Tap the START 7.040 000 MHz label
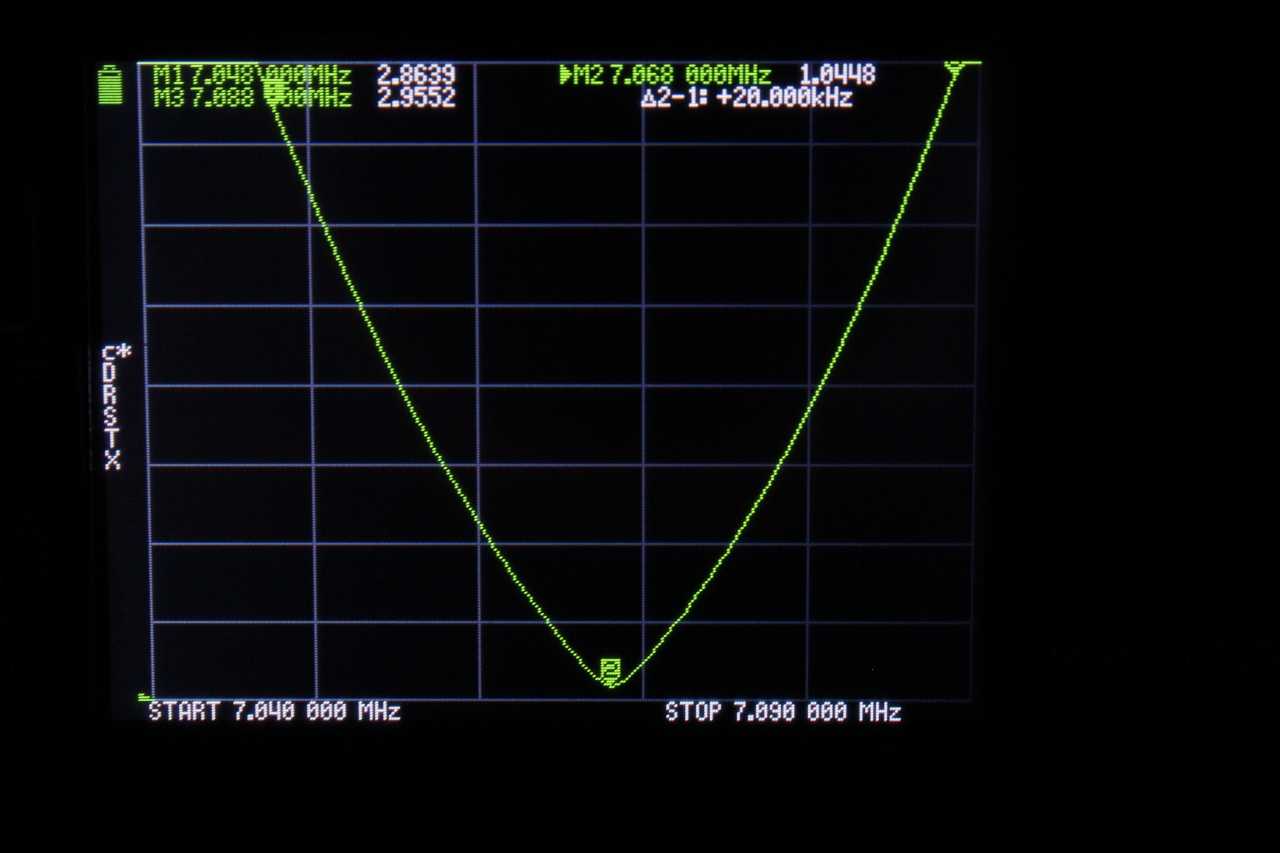The image size is (1280, 853). point(274,712)
